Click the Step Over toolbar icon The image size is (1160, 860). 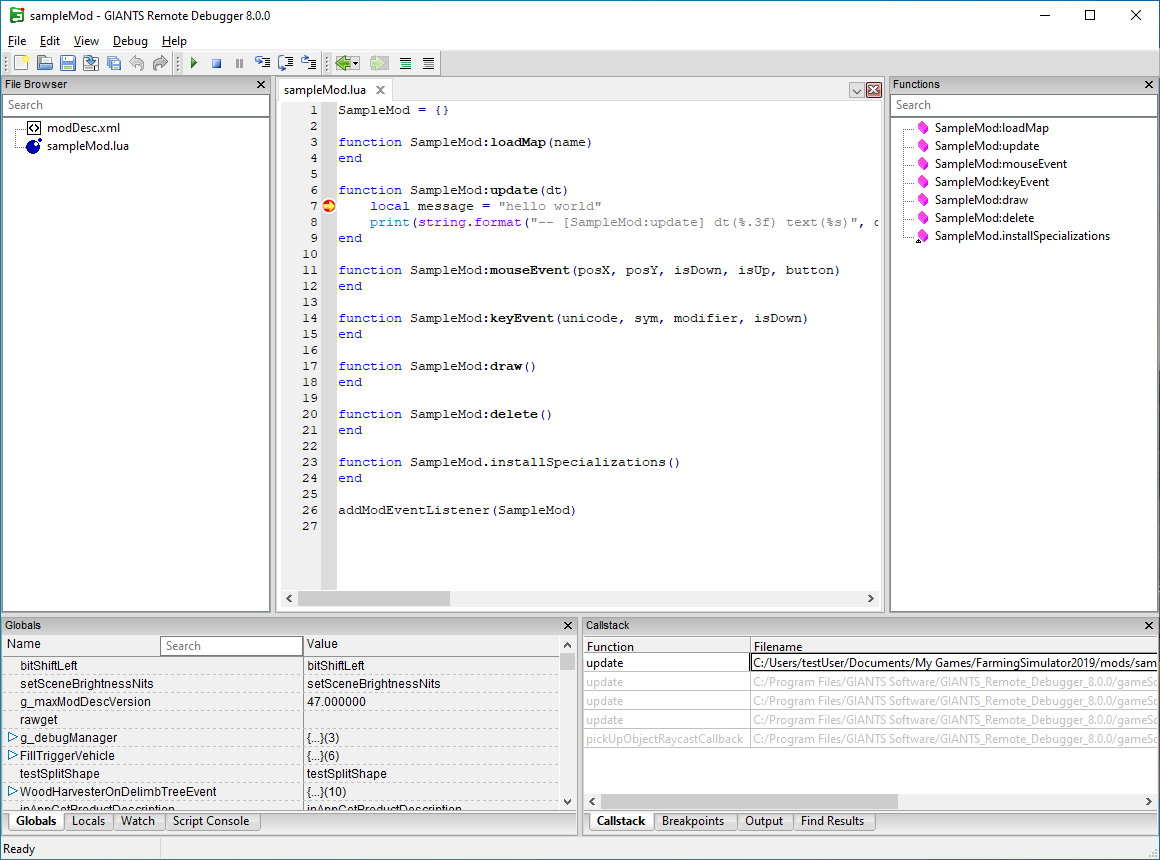pyautogui.click(x=286, y=63)
